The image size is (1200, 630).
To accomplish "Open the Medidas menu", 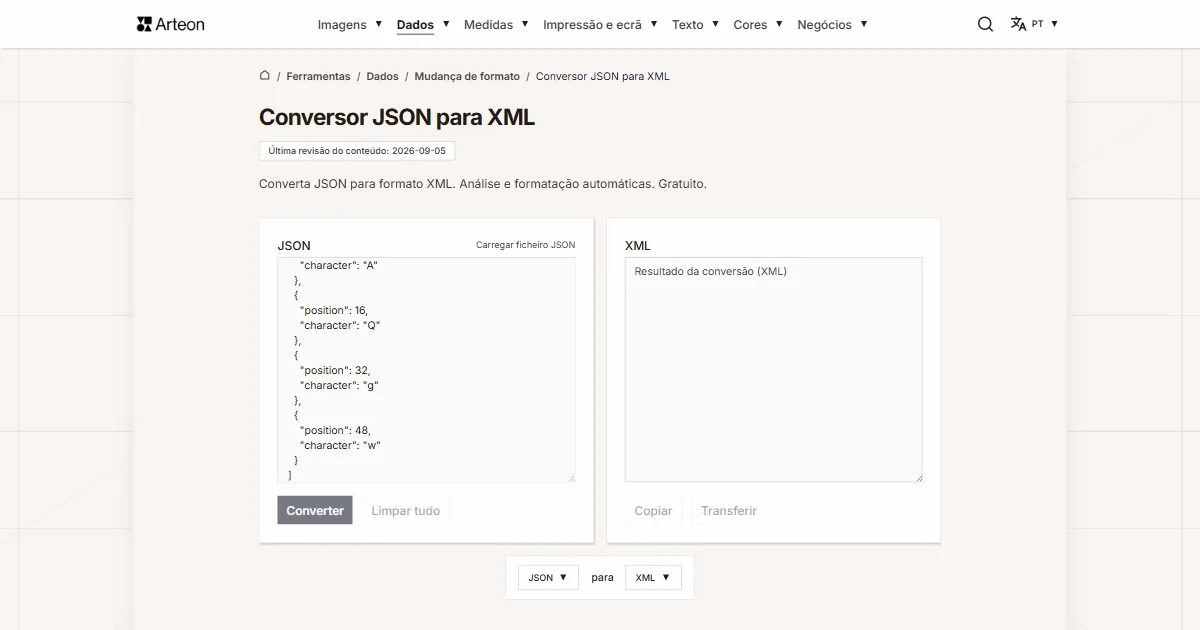I will 496,24.
